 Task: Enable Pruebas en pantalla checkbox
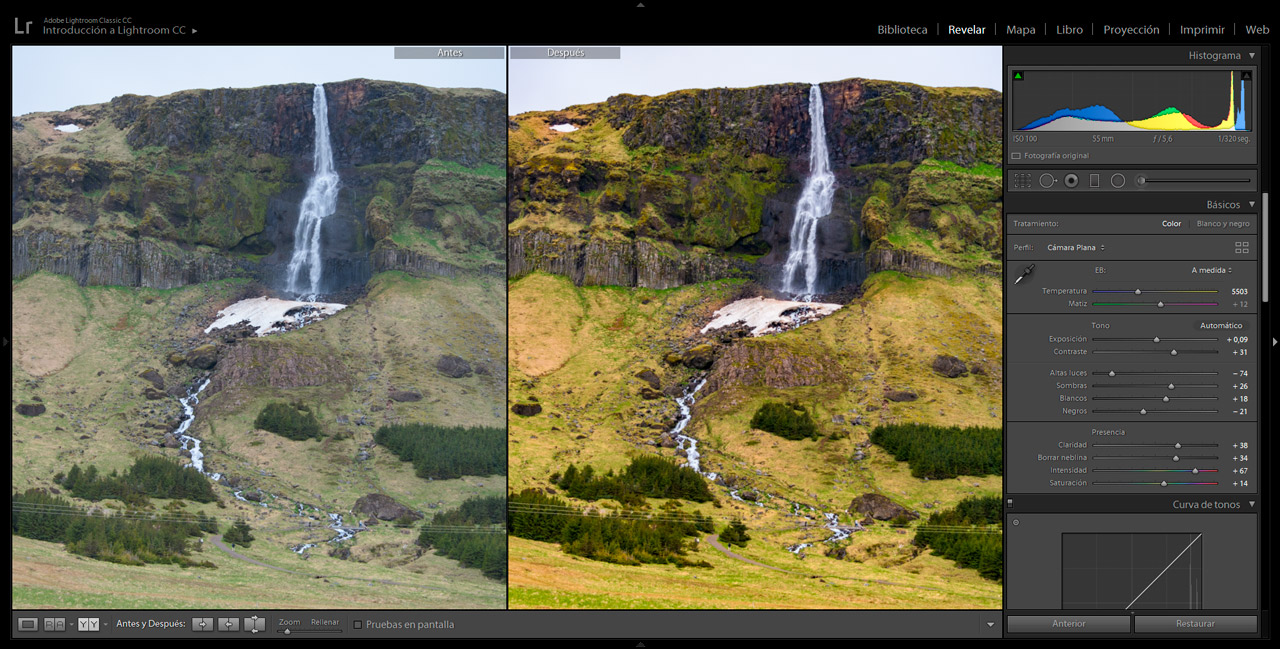[x=358, y=625]
